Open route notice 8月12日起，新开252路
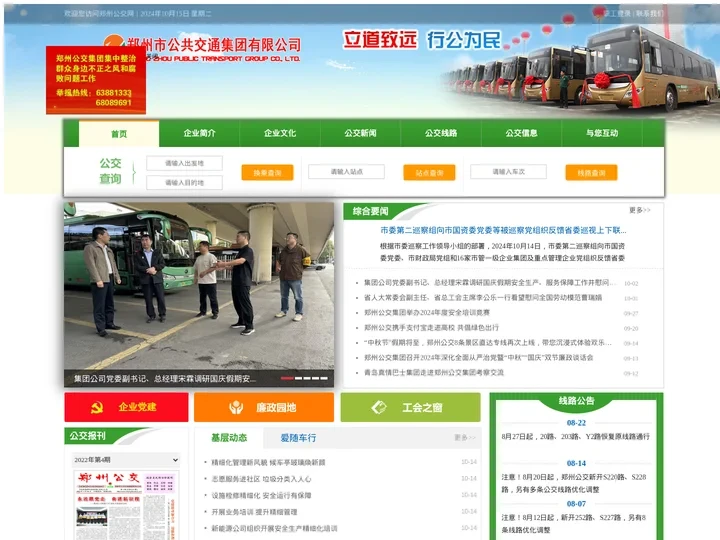The image size is (720, 540). tap(574, 524)
